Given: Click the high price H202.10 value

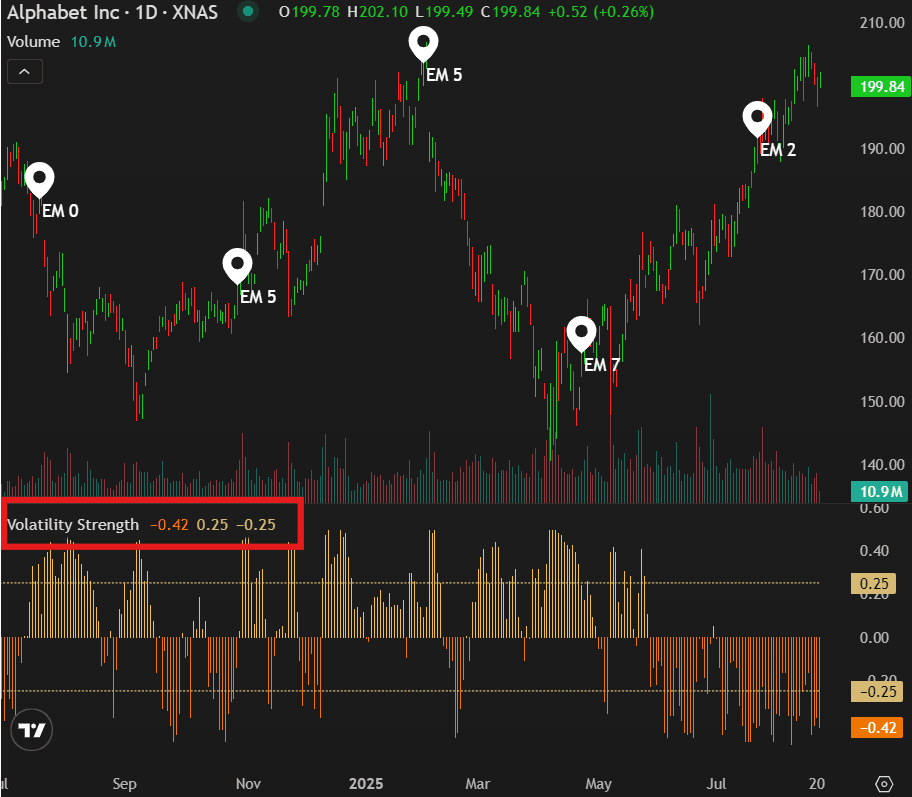Looking at the screenshot, I should click(377, 12).
